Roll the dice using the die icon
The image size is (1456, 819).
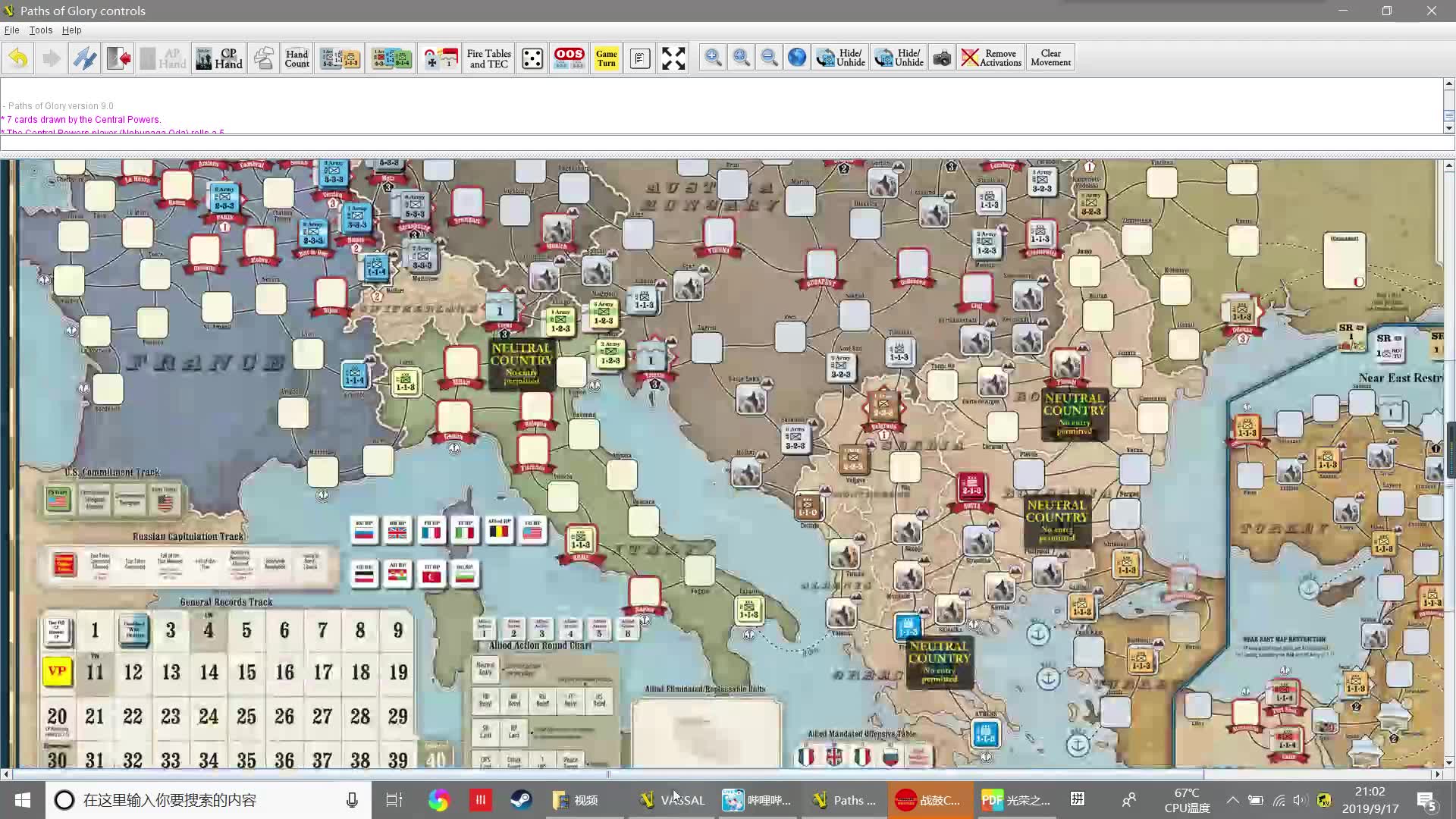click(532, 58)
